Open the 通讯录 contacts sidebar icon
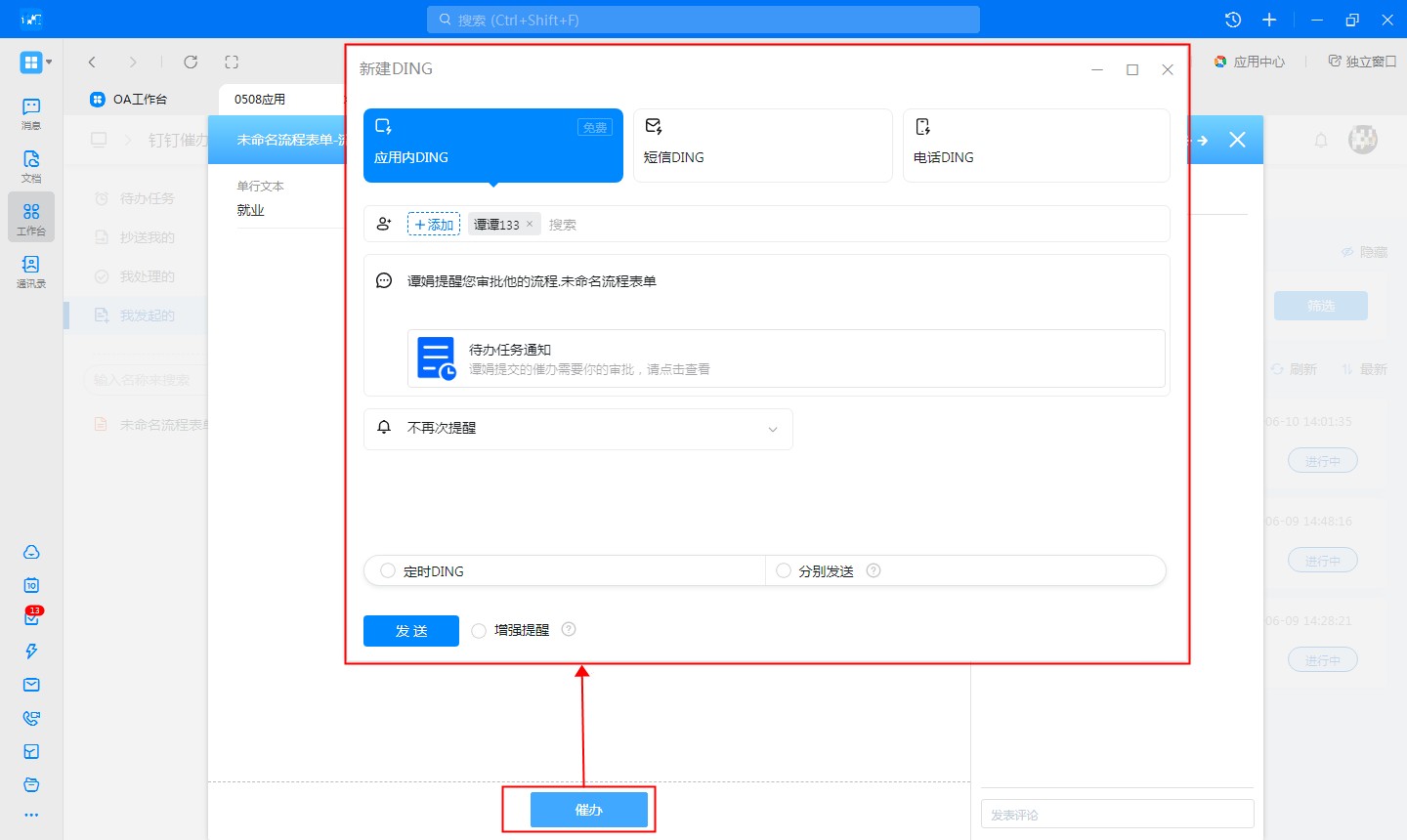The height and width of the screenshot is (840, 1407). [x=31, y=271]
